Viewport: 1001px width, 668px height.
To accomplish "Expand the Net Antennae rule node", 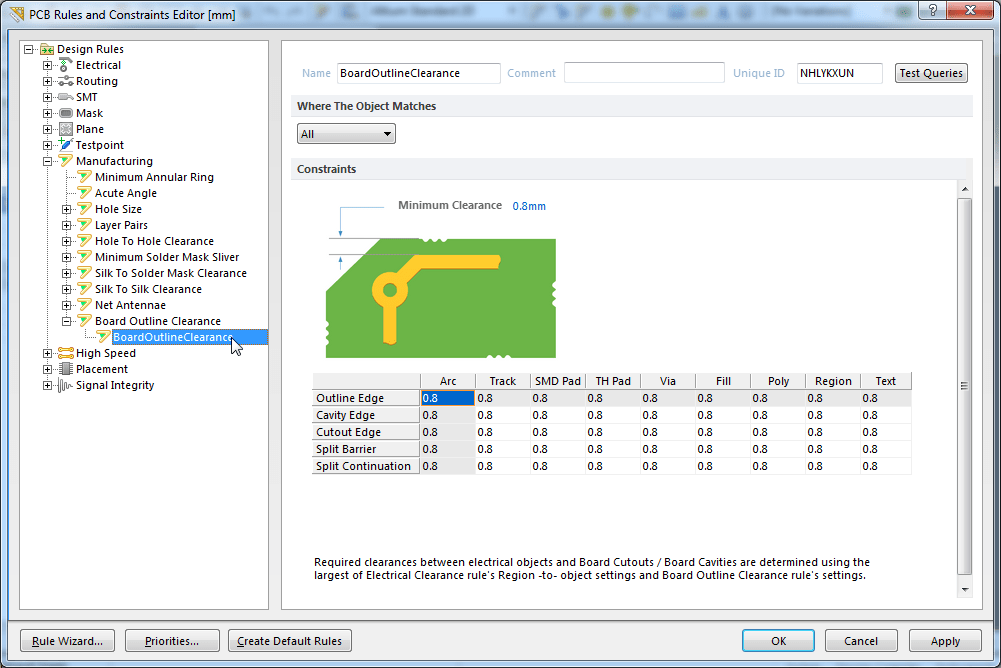I will tap(66, 305).
